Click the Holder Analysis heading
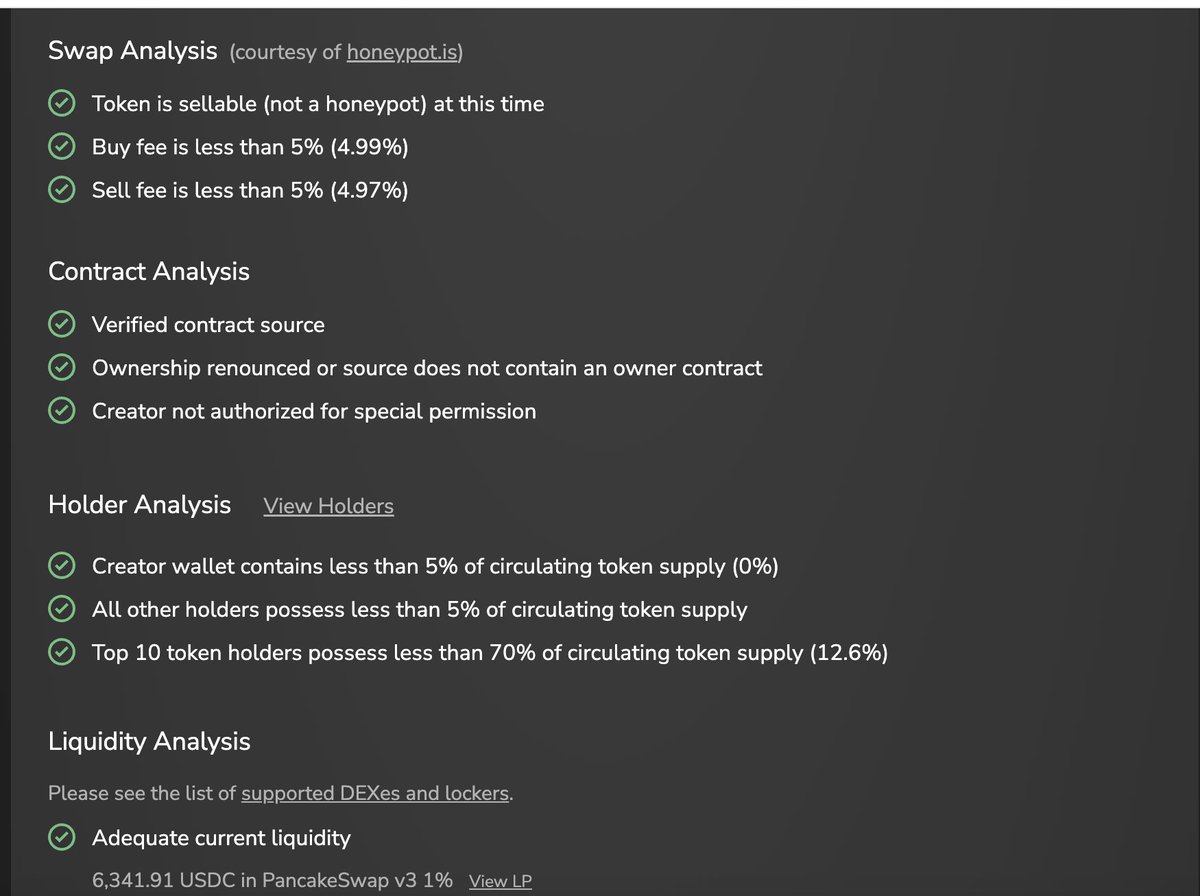 [x=139, y=505]
